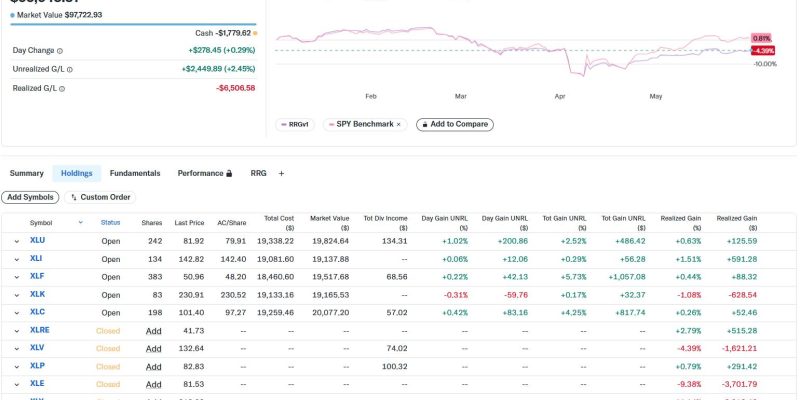The image size is (800, 400).
Task: Sort by the Total Cost column header
Action: (279, 223)
